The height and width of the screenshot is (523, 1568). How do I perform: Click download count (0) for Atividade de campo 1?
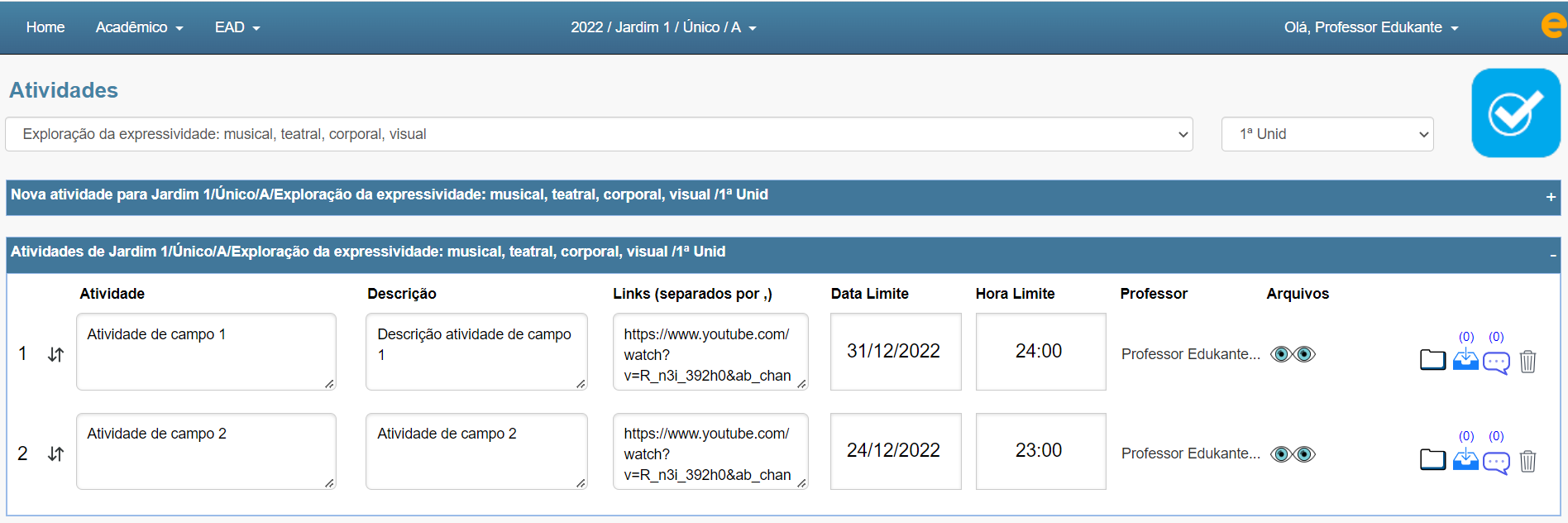coord(1466,337)
